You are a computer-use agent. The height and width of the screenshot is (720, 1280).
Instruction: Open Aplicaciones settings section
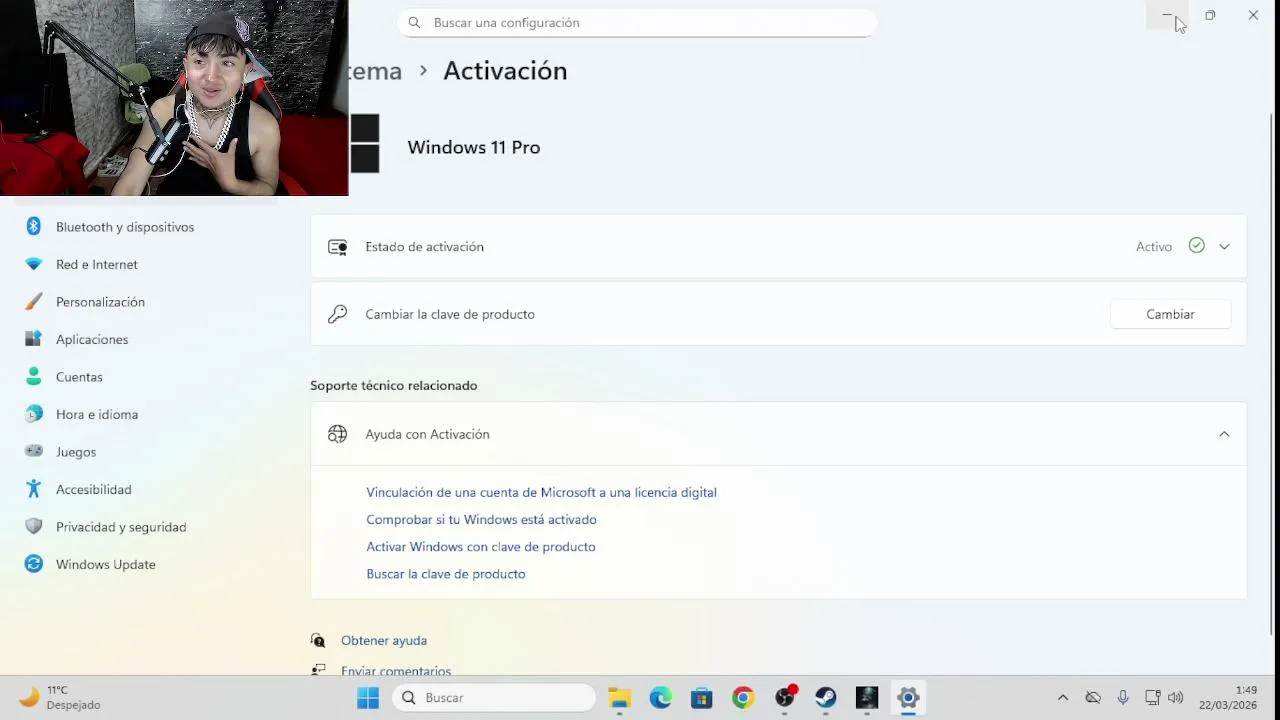pos(92,339)
